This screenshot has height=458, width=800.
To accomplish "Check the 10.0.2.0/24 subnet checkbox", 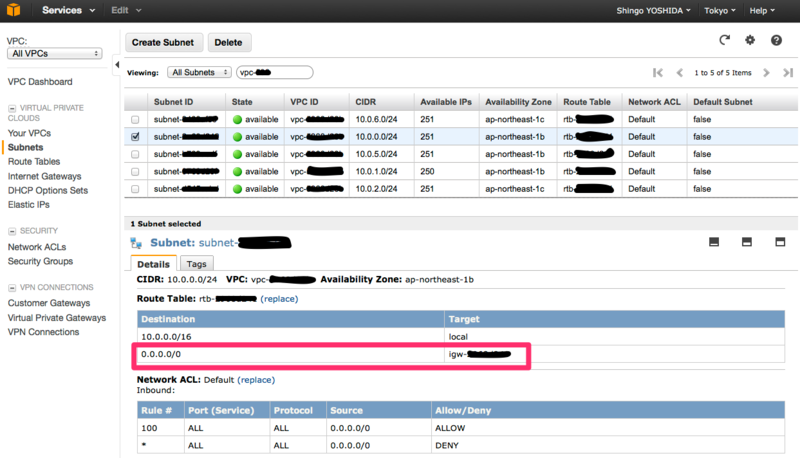I will click(x=135, y=189).
